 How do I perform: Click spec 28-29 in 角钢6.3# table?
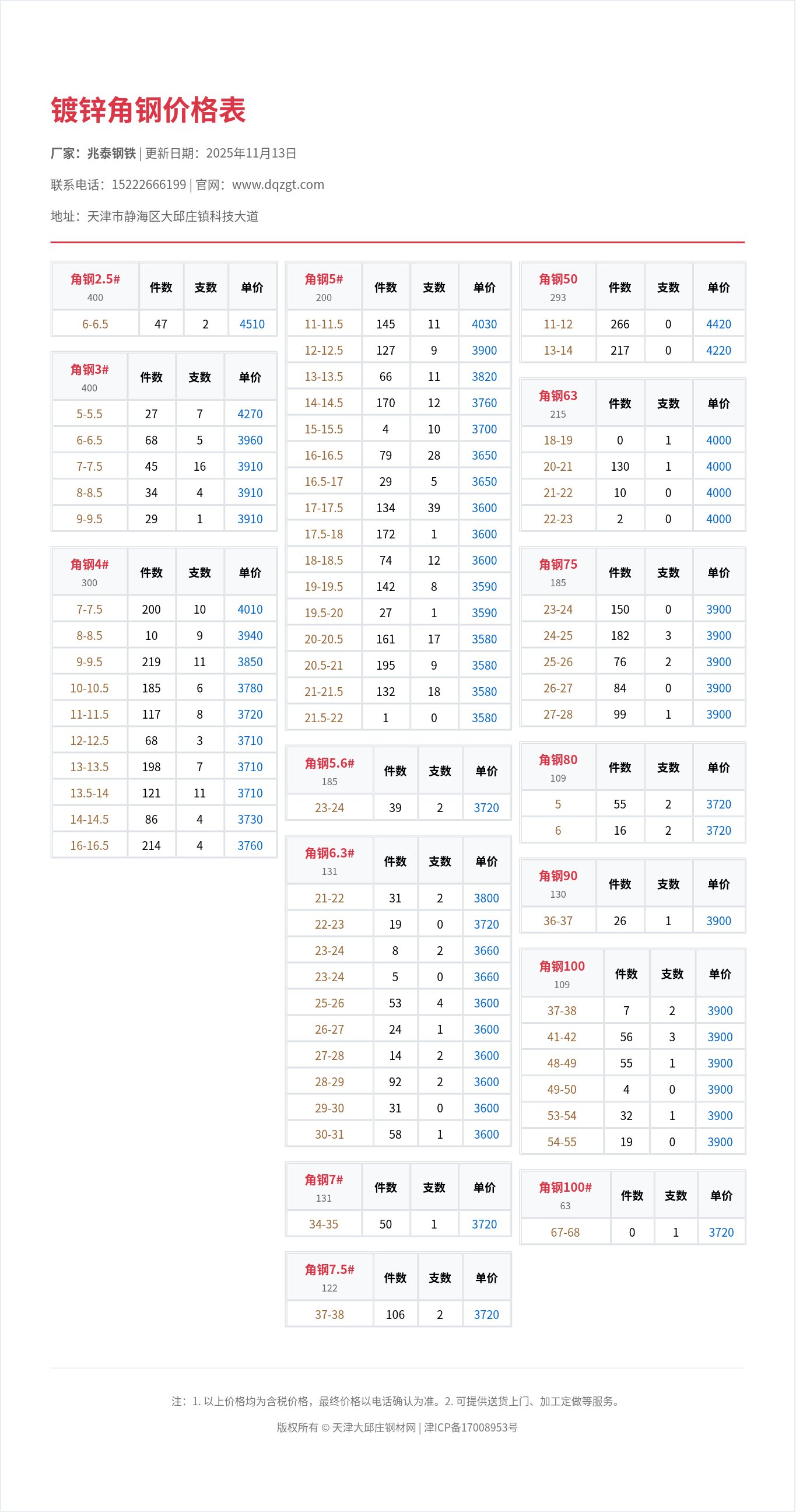pyautogui.click(x=329, y=1082)
